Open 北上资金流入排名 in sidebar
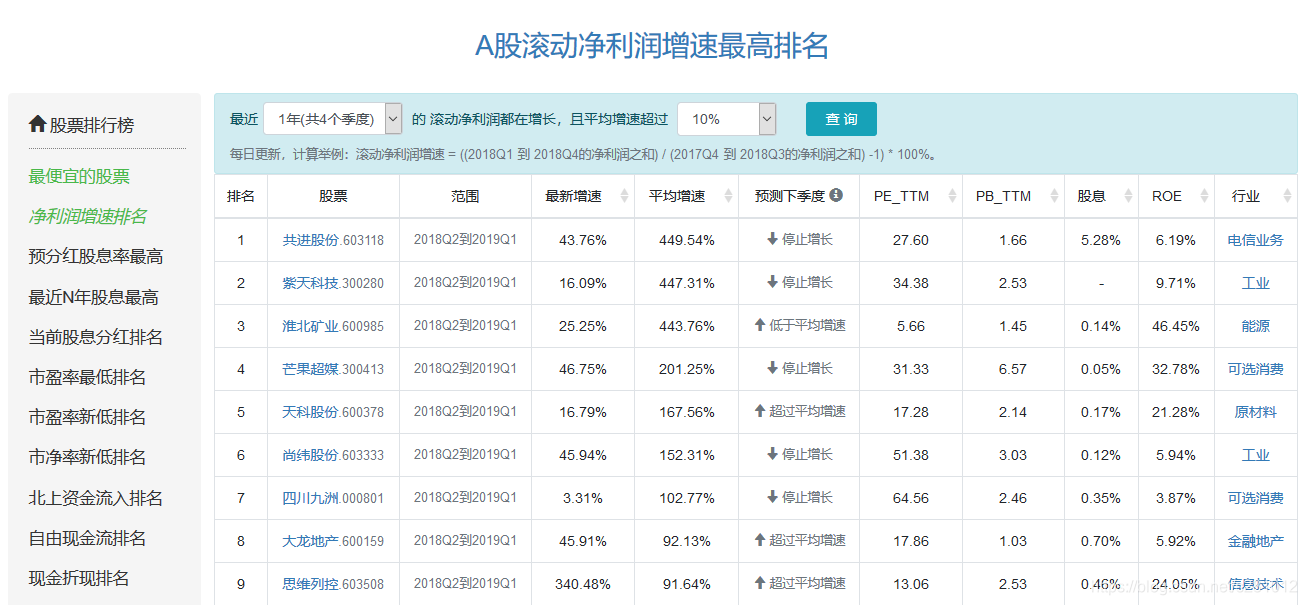The image size is (1307, 605). pyautogui.click(x=96, y=498)
